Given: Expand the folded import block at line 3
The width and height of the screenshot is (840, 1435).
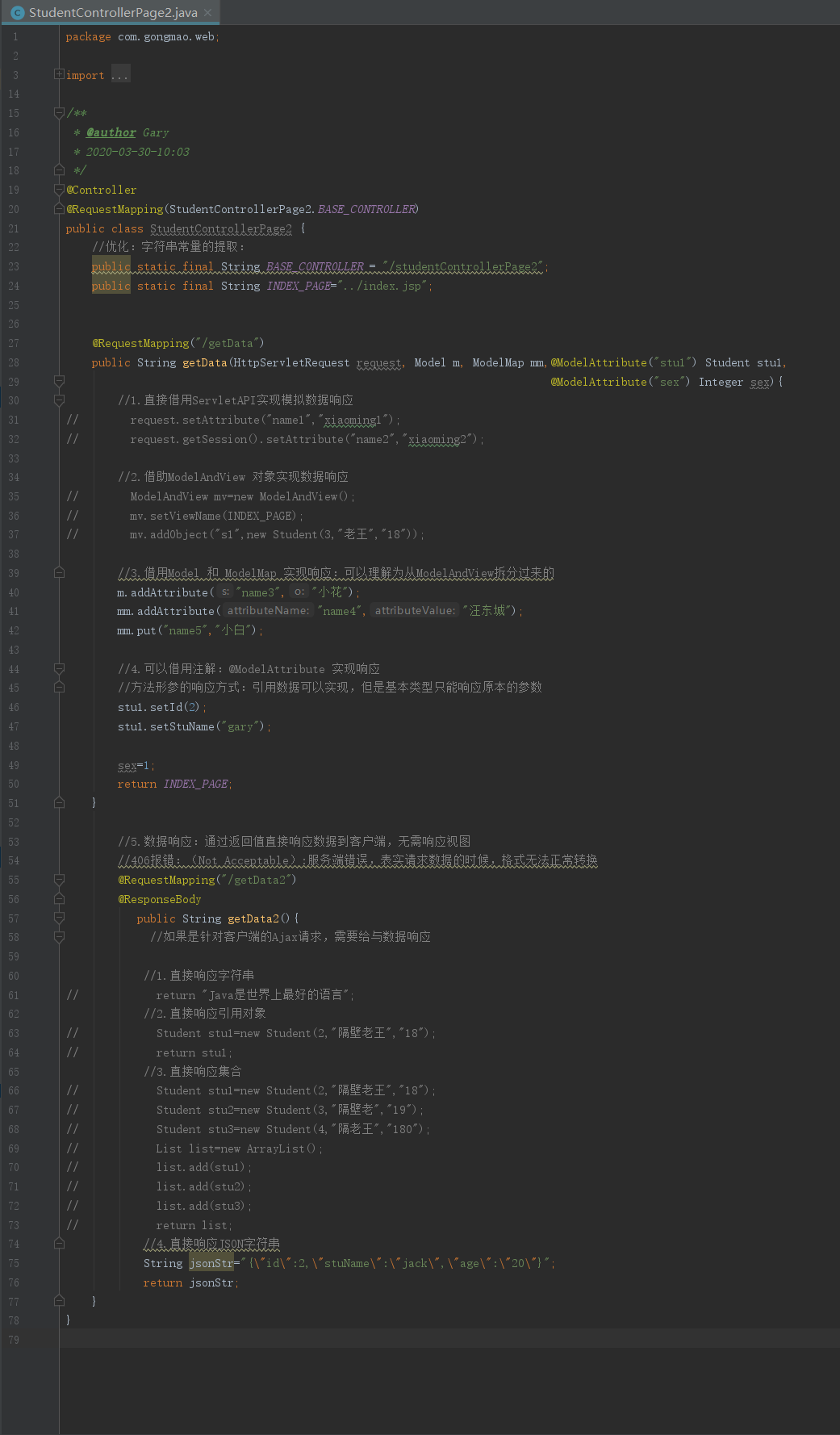Looking at the screenshot, I should click(x=59, y=74).
